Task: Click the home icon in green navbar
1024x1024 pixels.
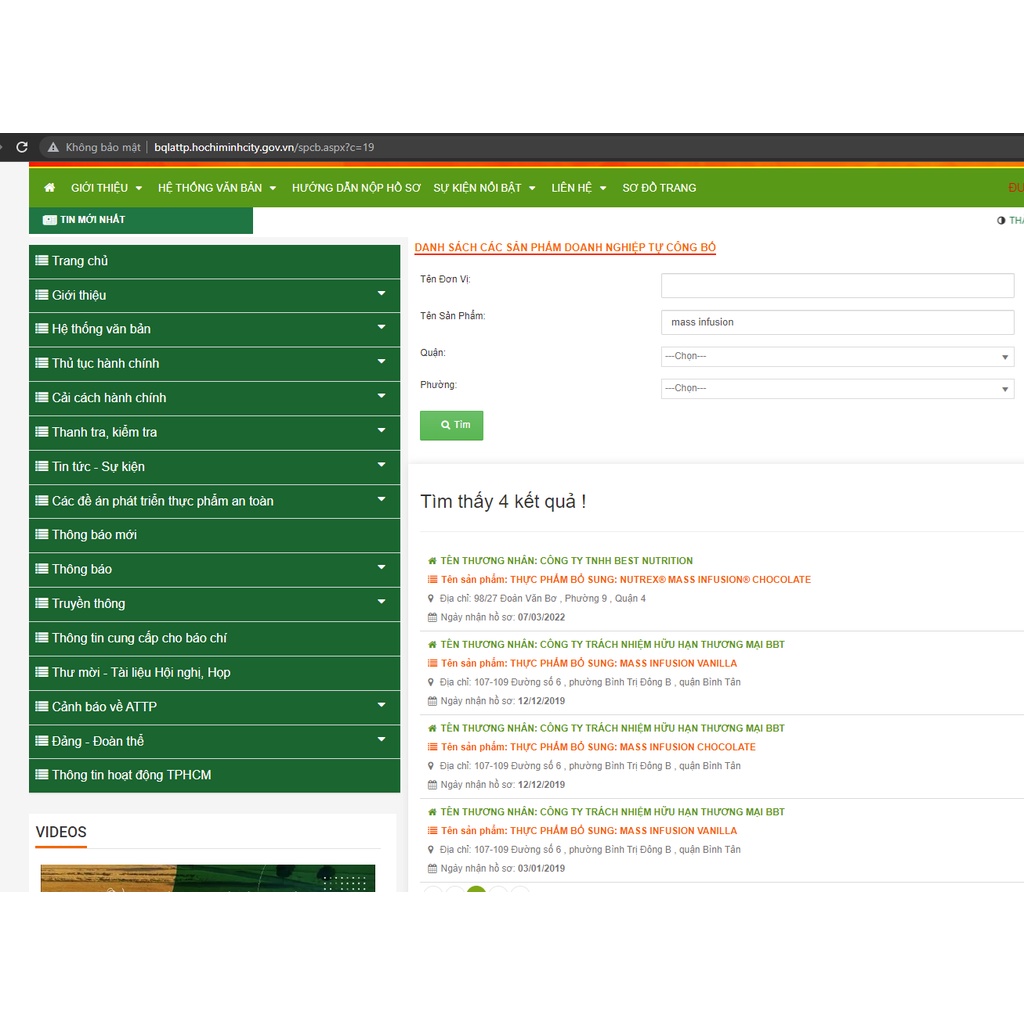Action: point(49,188)
